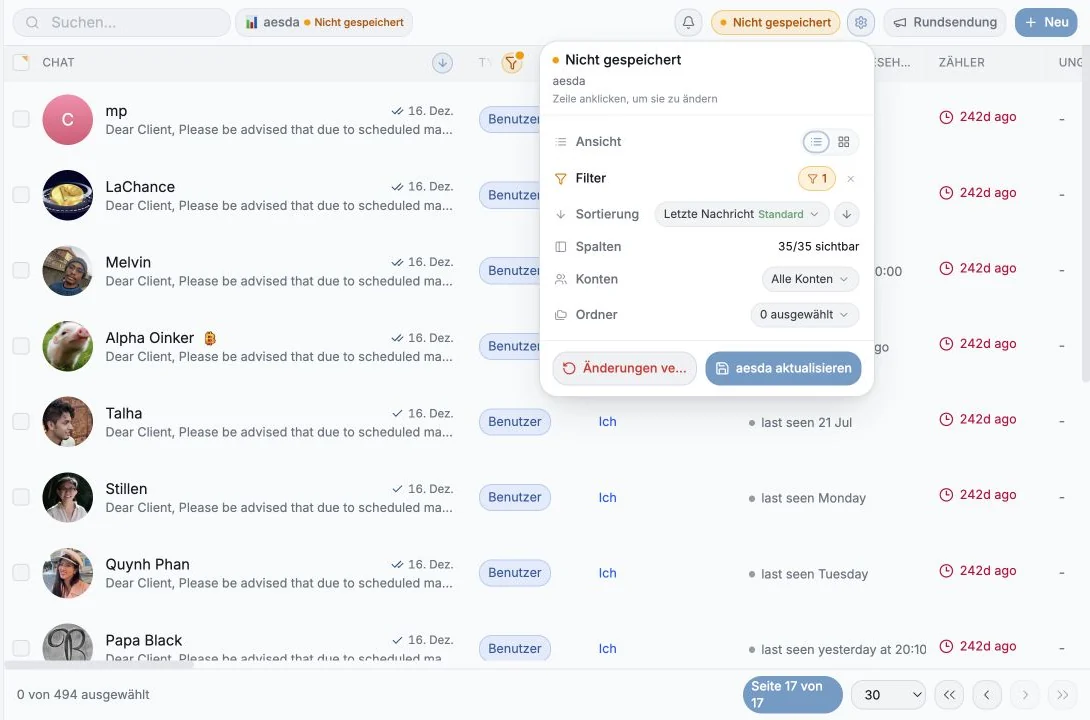1090x720 pixels.
Task: Open Quynh Phan's profile avatar
Action: tap(67, 573)
